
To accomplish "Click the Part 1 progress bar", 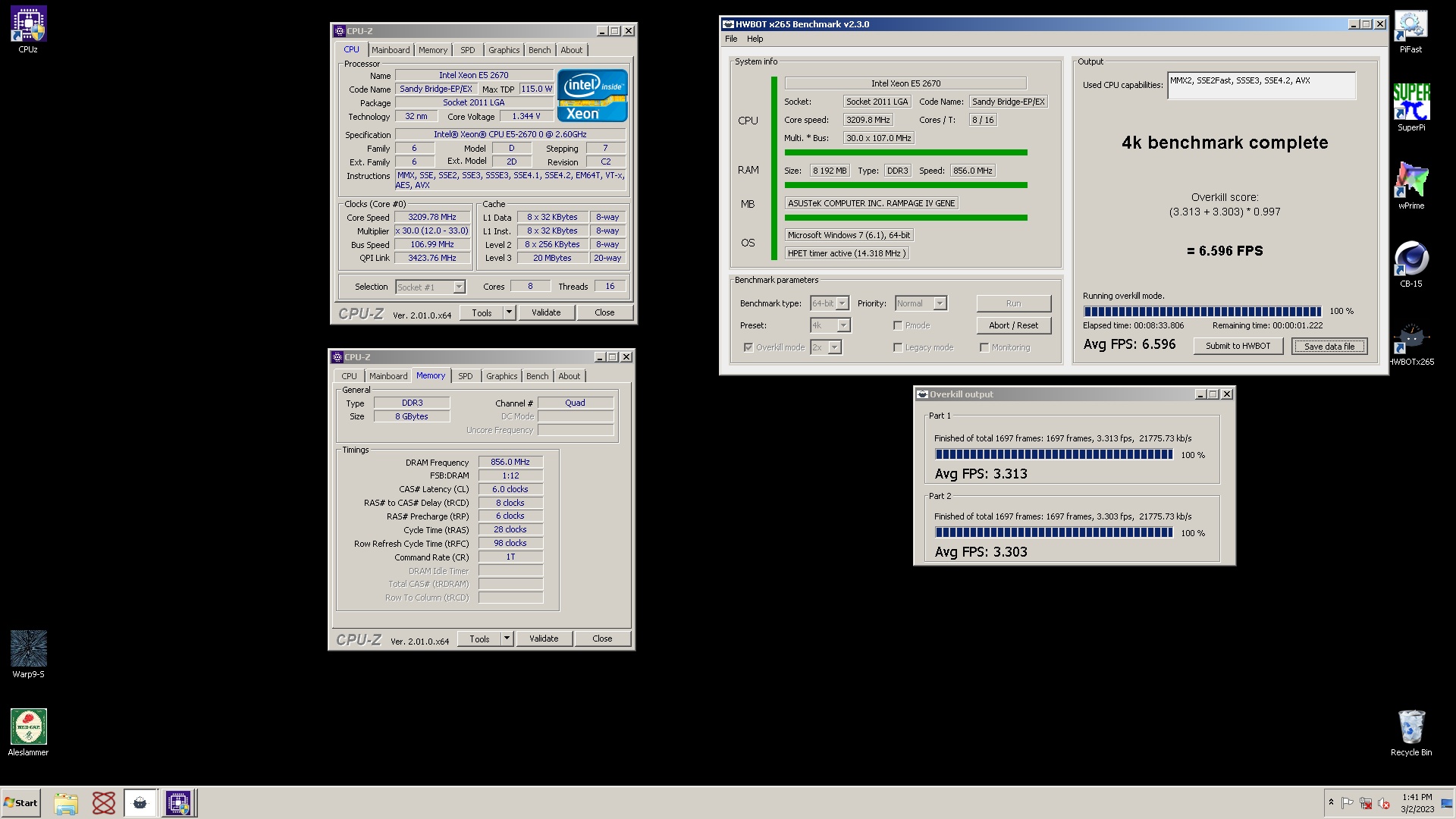I will click(x=1053, y=455).
